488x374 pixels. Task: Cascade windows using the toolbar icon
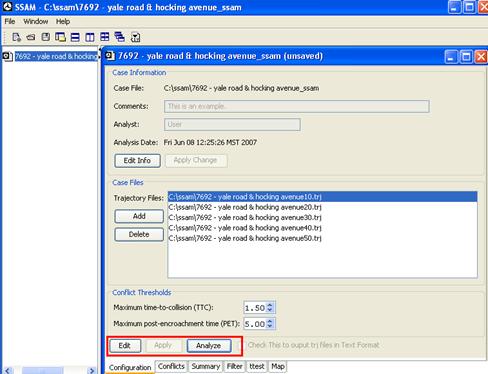pos(119,37)
